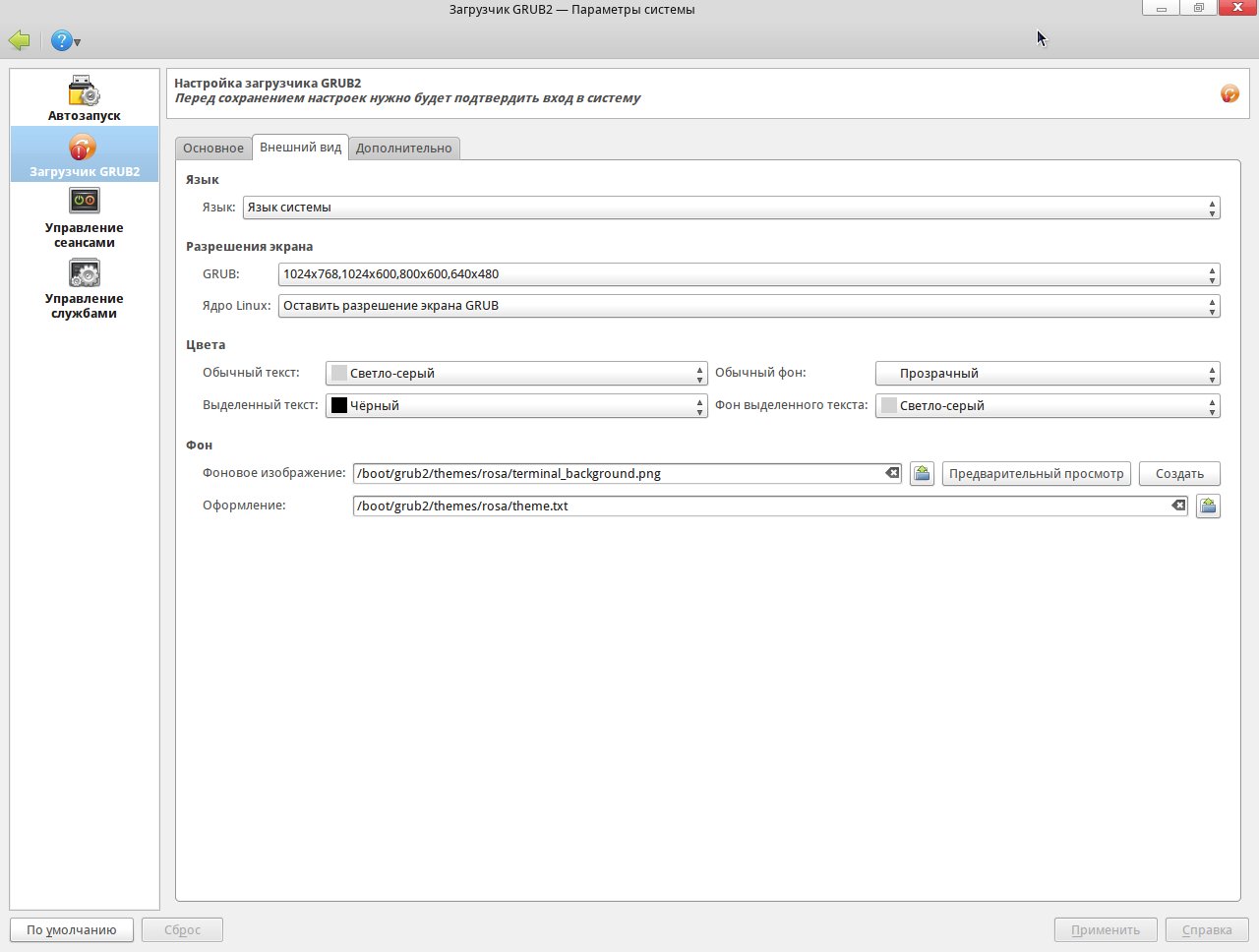Click the Предварительный просмотр button
Viewport: 1259px width, 952px height.
[x=1036, y=474]
